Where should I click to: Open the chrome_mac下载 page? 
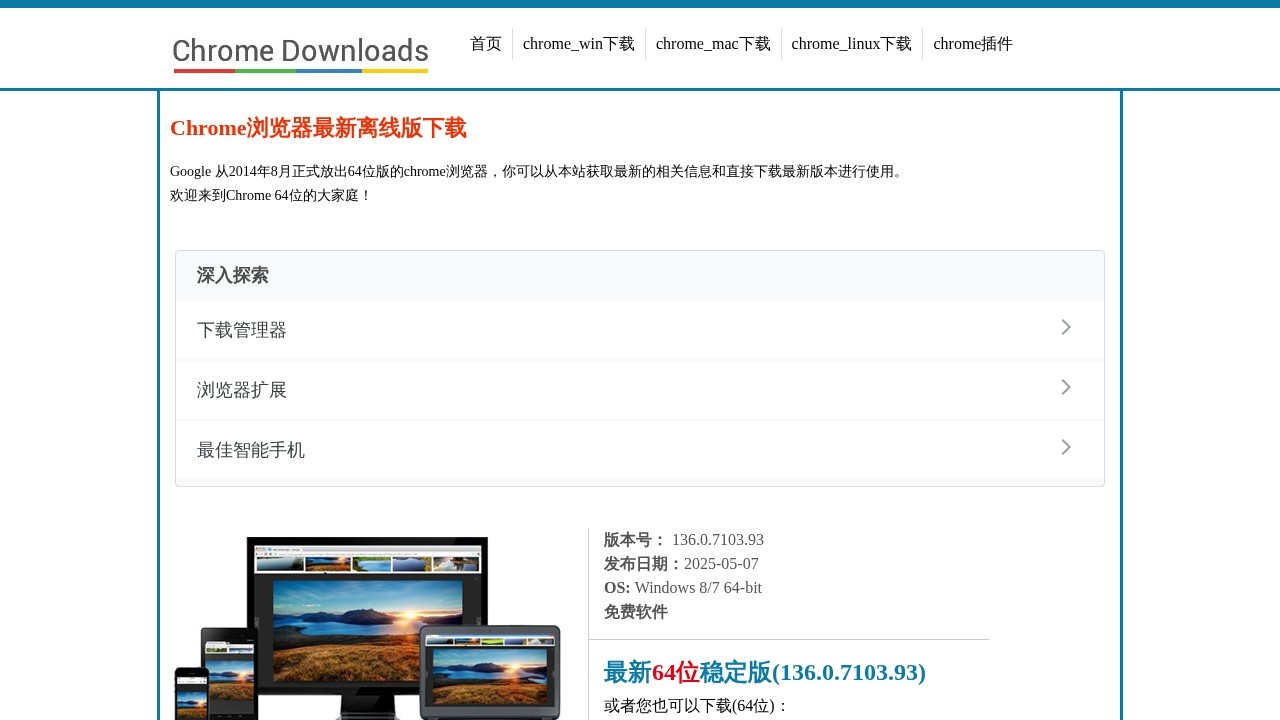[x=712, y=43]
